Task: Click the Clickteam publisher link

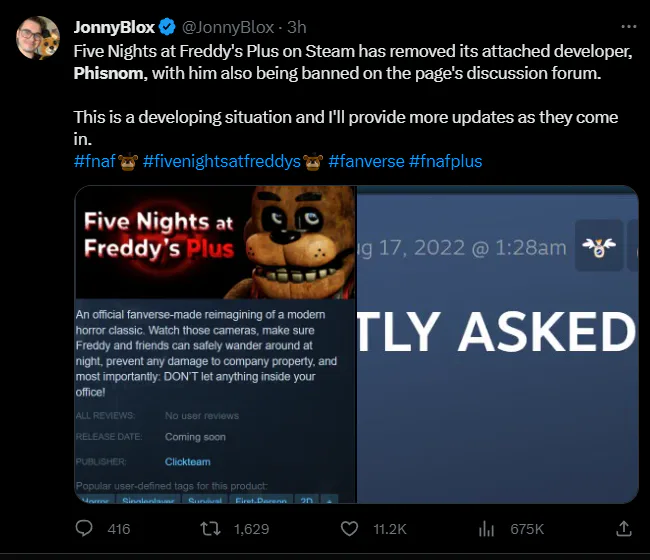Action: click(187, 461)
